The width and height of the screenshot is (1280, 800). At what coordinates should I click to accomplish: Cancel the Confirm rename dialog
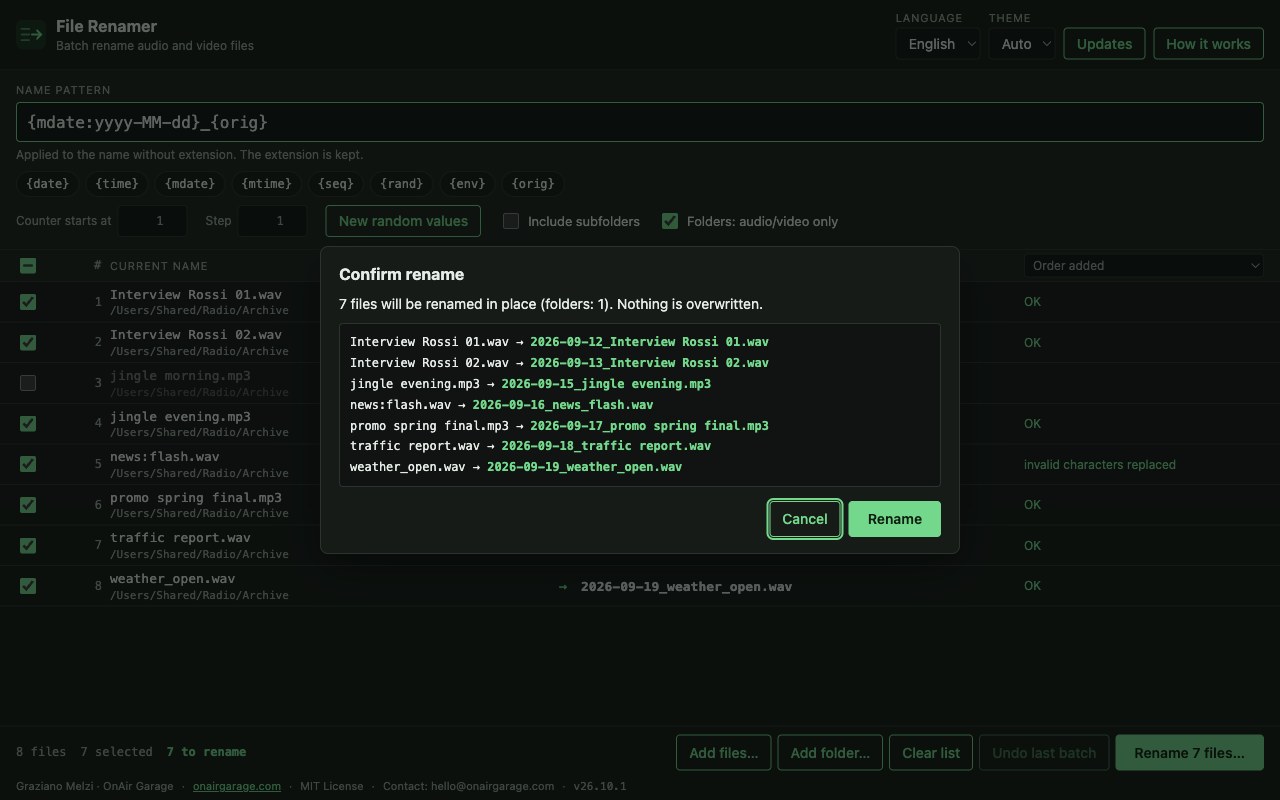pyautogui.click(x=805, y=519)
